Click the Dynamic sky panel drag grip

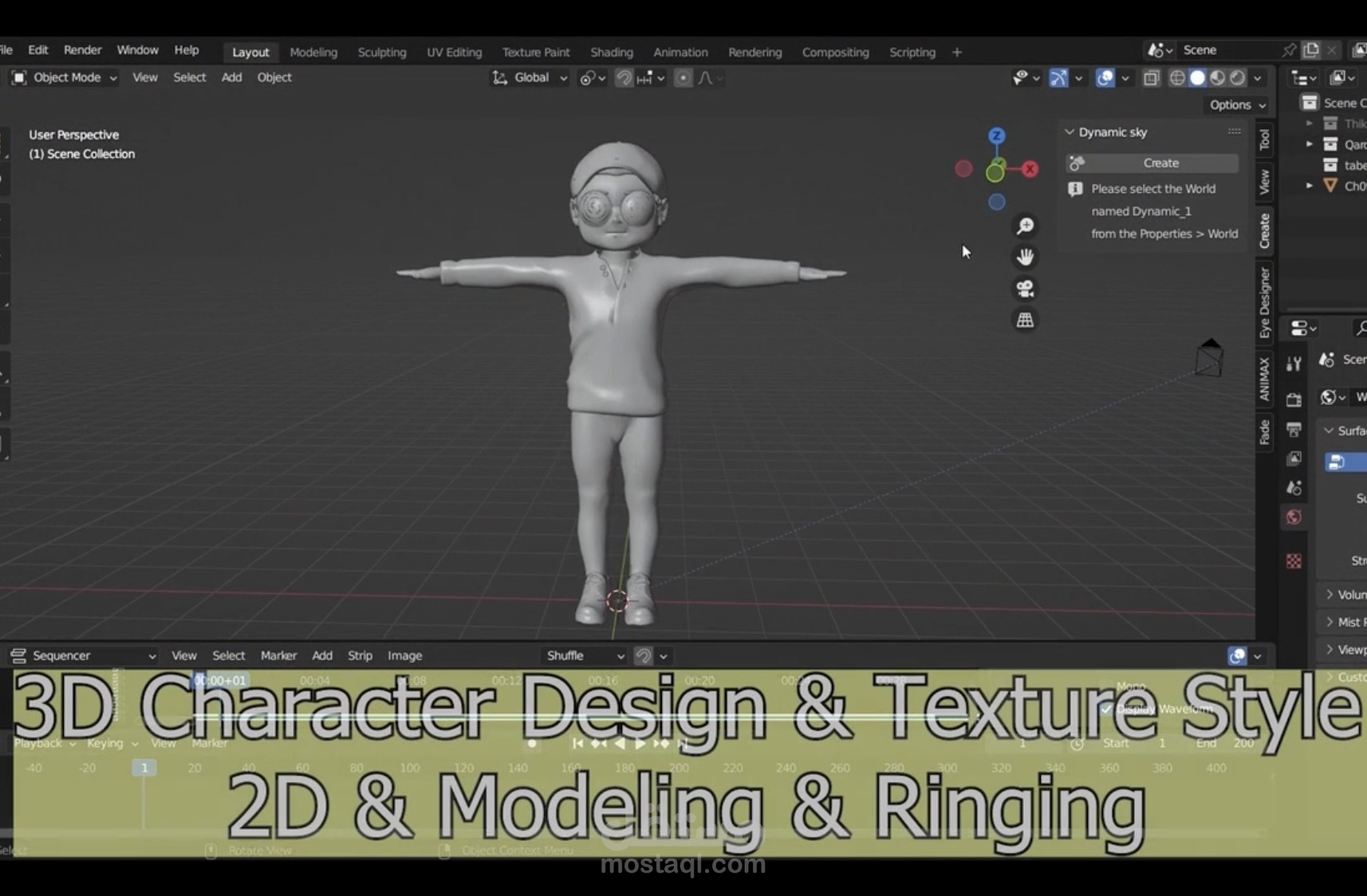(x=1235, y=132)
